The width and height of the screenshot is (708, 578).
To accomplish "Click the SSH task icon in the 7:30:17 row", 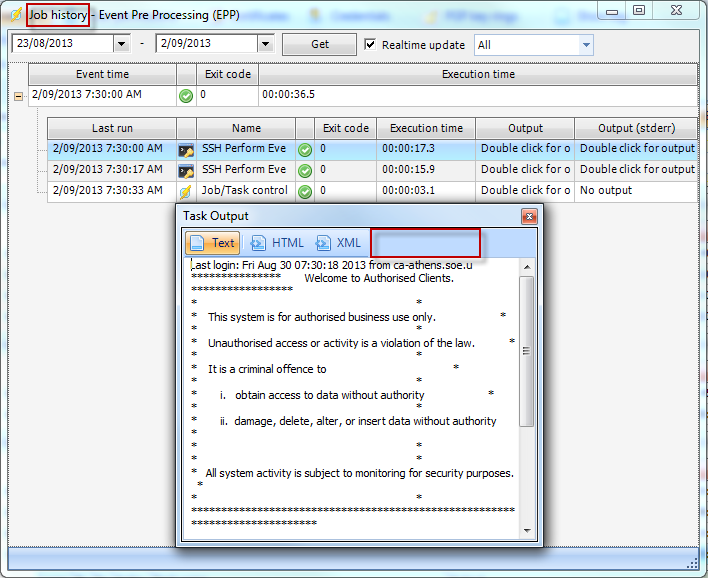I will pos(186,170).
